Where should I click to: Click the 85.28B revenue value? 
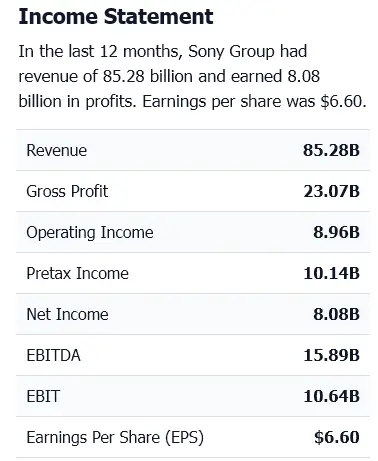pos(331,150)
